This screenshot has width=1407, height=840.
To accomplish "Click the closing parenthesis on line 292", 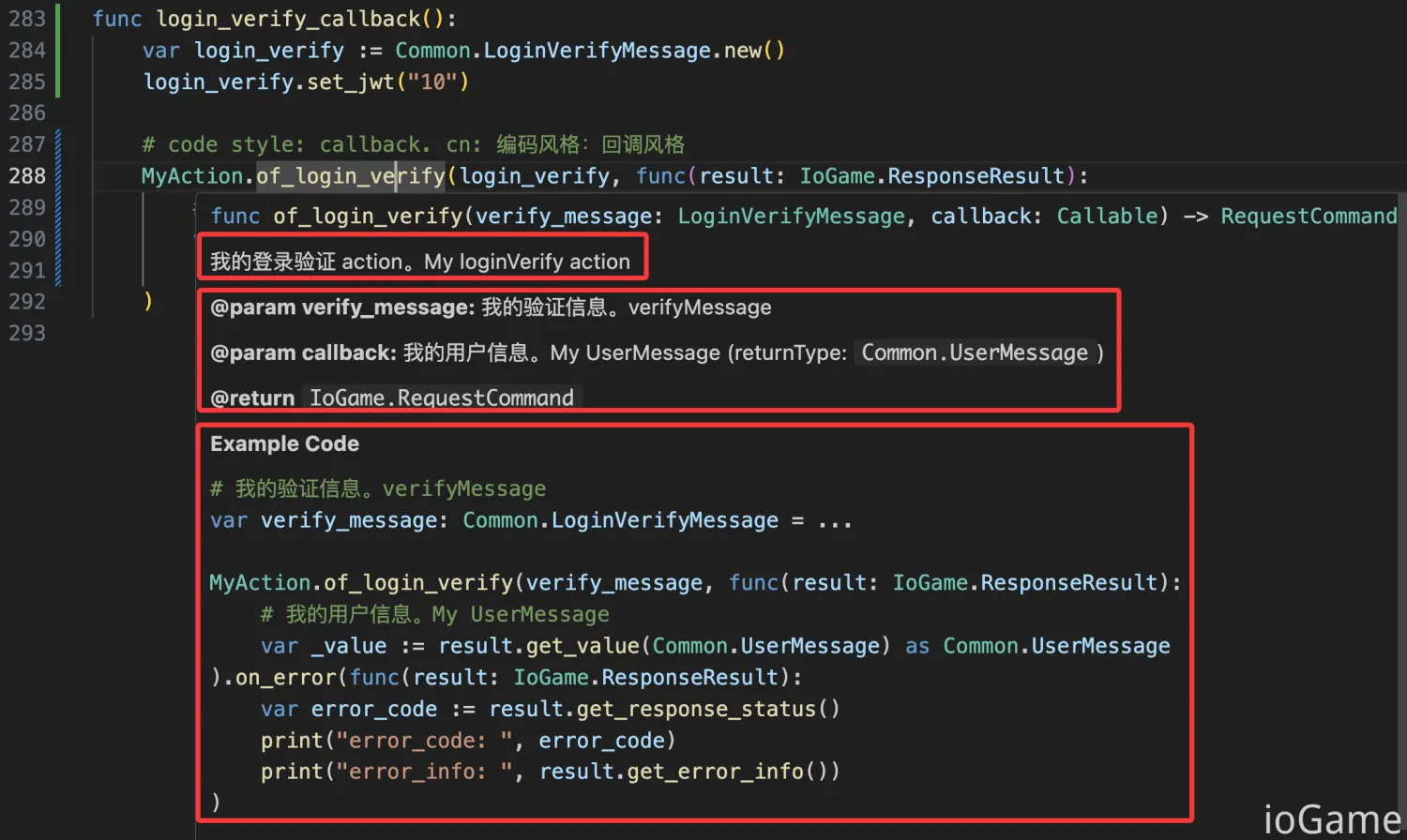I will 148,301.
